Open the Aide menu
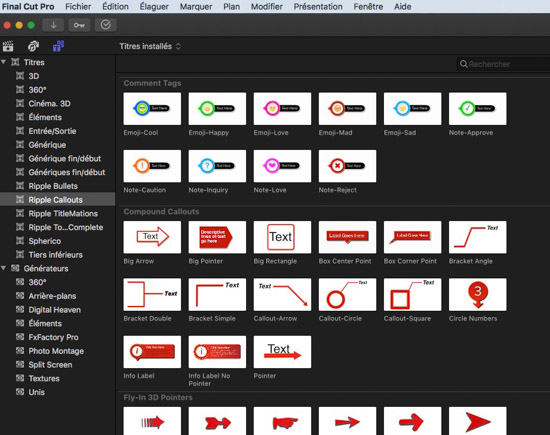This screenshot has width=550, height=435. pyautogui.click(x=402, y=6)
